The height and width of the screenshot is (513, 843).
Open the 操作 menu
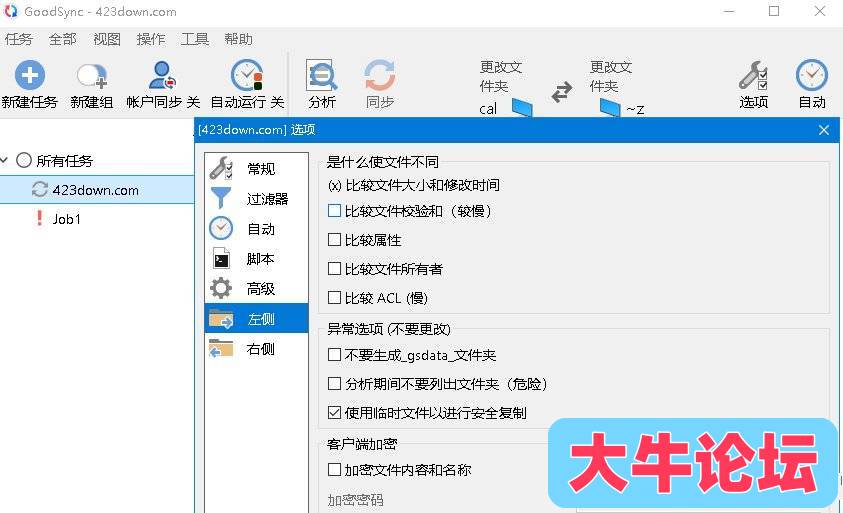151,39
